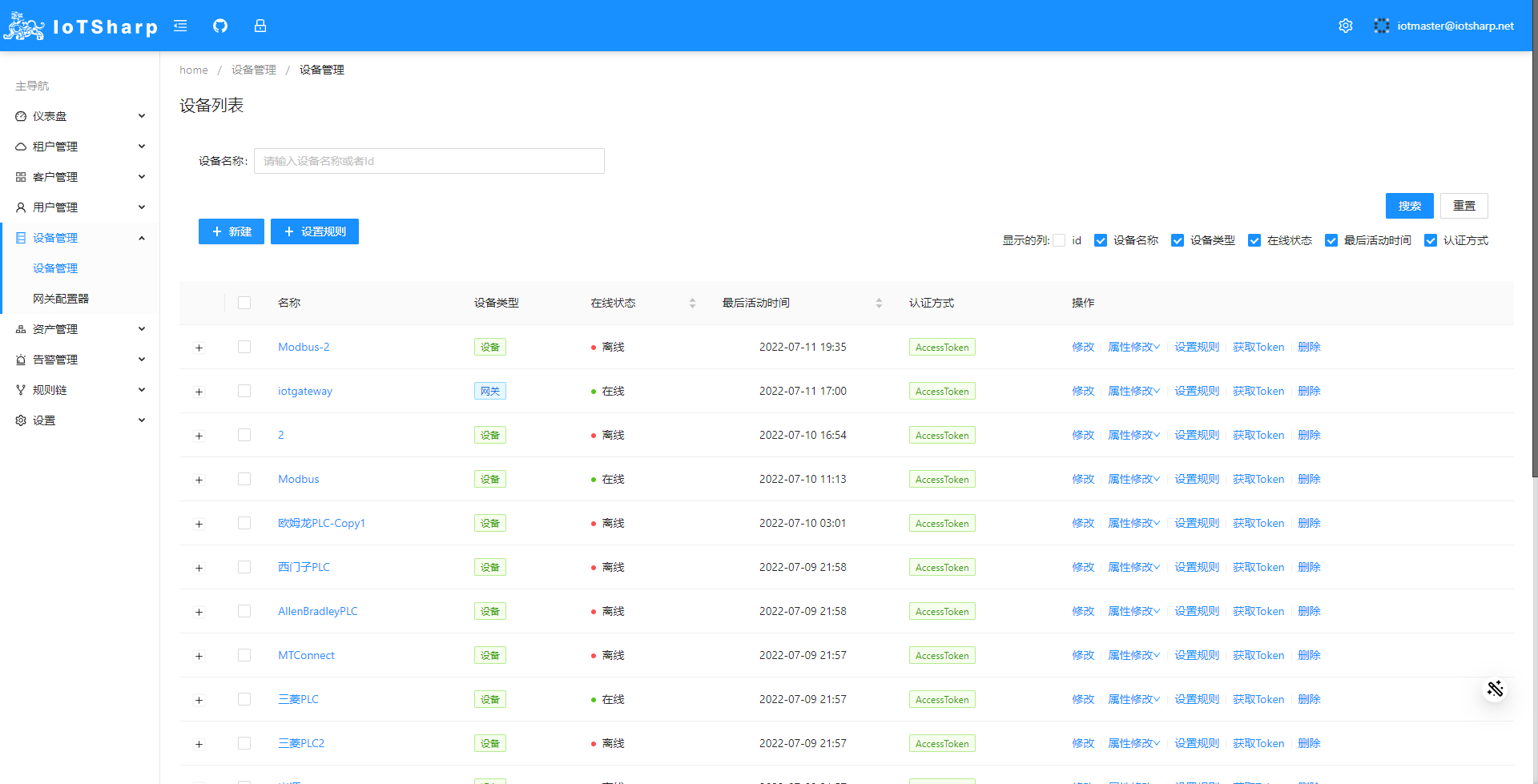Uncheck the 在线状态 column checkbox
This screenshot has height=784, width=1538.
pyautogui.click(x=1254, y=240)
